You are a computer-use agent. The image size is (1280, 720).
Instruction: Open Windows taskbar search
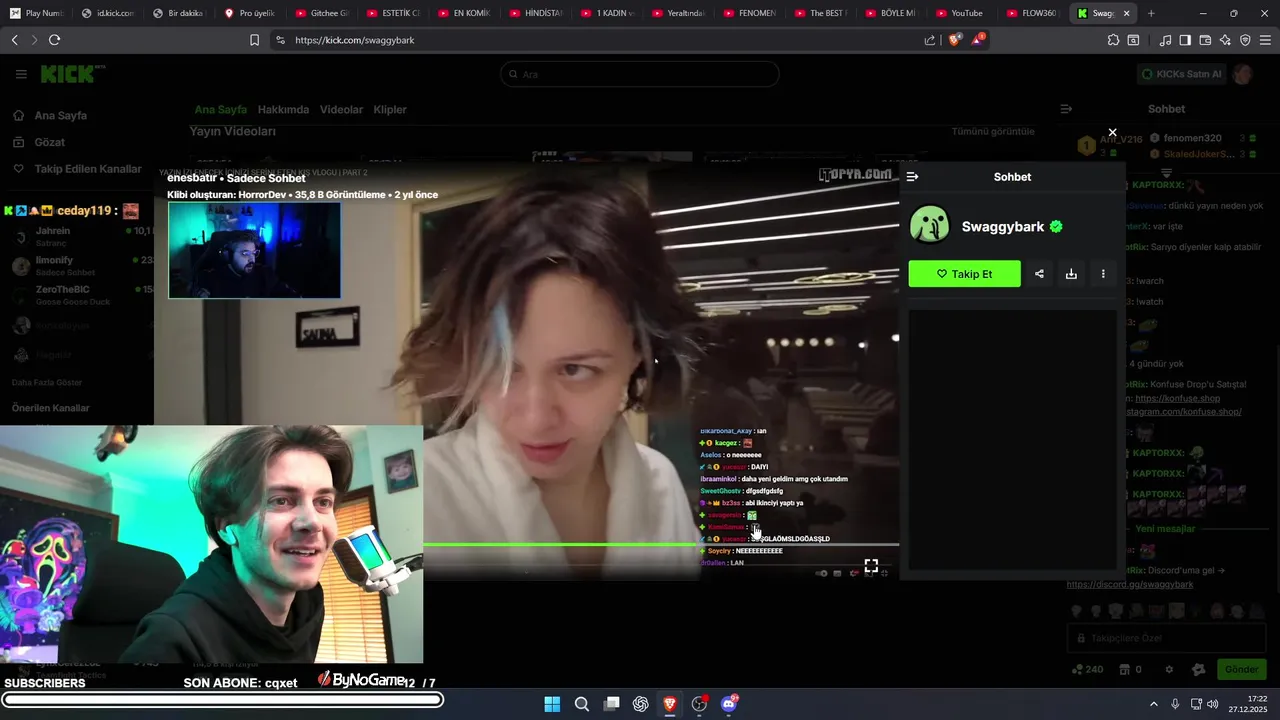click(581, 704)
